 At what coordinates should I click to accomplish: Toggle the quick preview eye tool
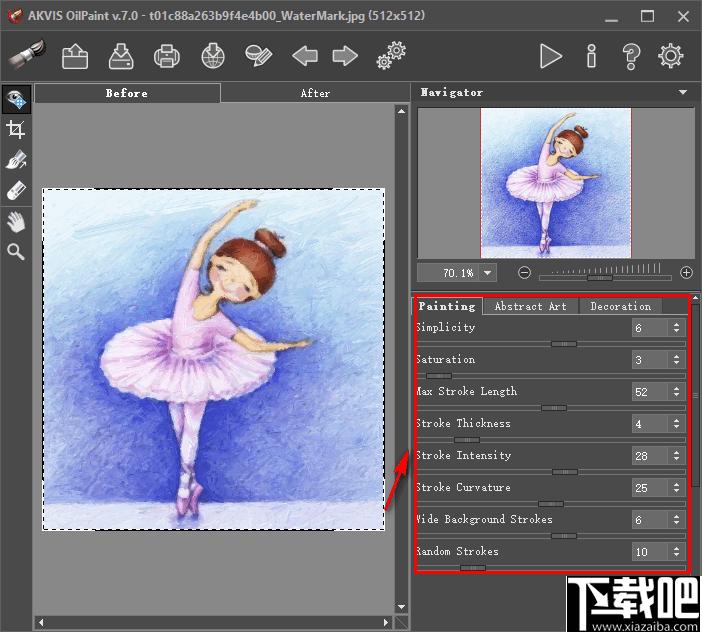pos(16,99)
